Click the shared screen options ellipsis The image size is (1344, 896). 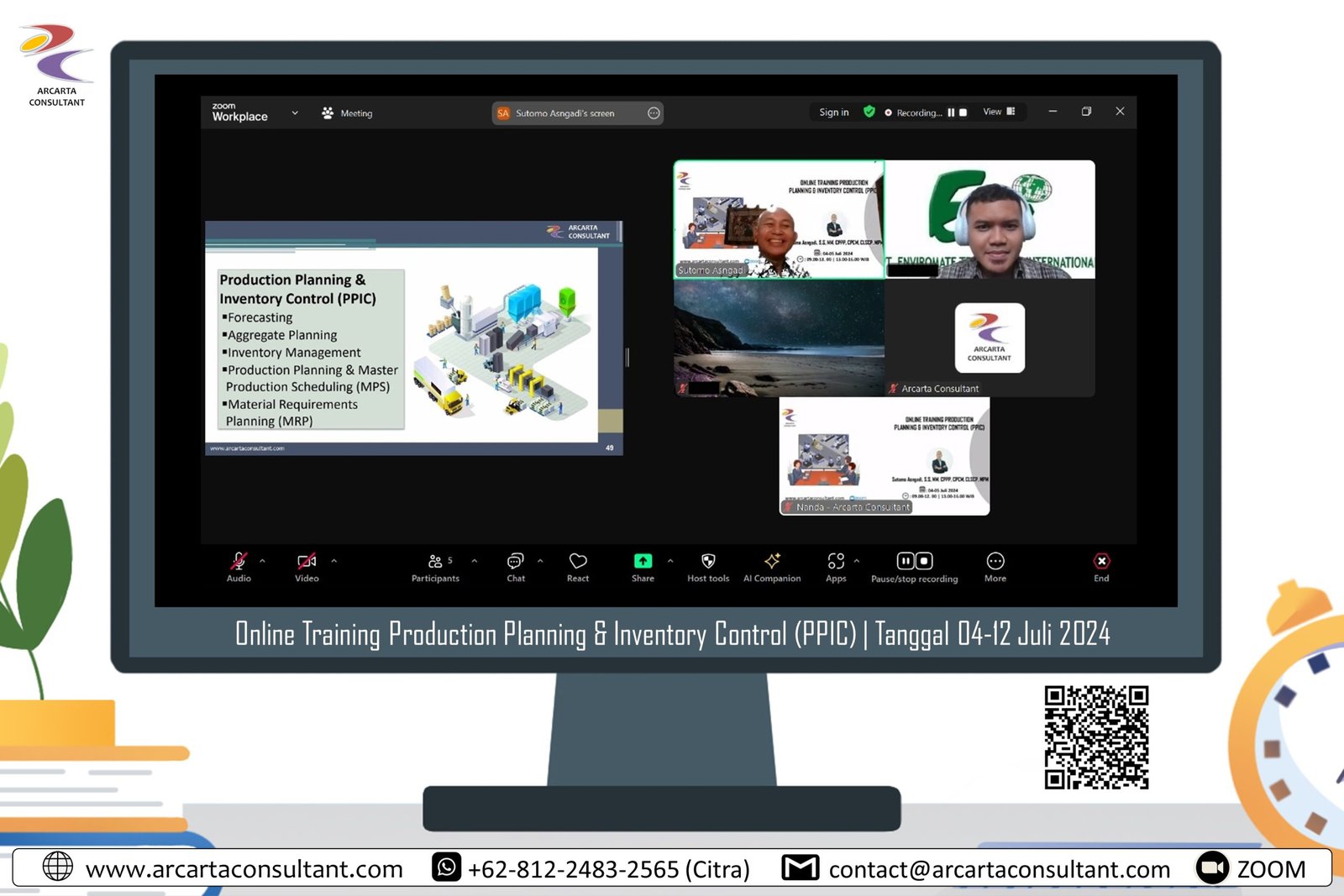[654, 113]
